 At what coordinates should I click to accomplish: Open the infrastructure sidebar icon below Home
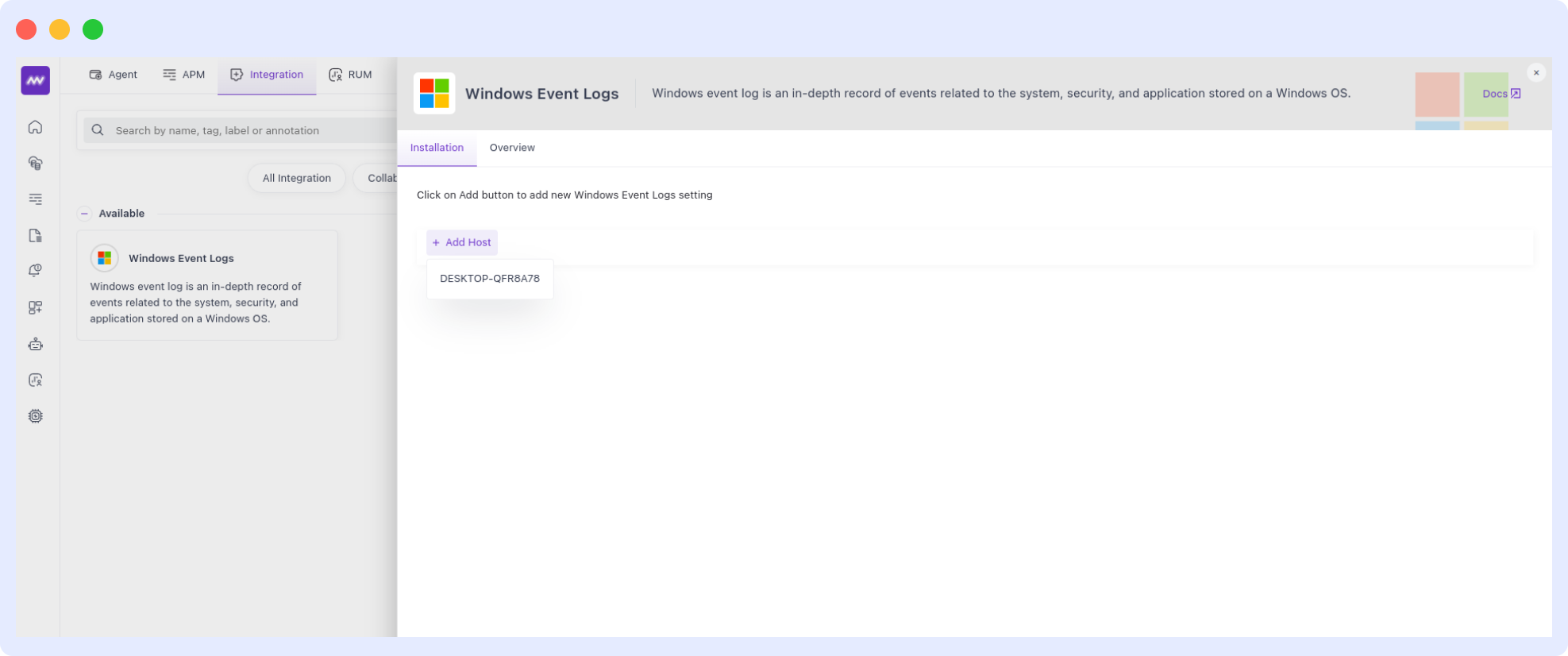pyautogui.click(x=35, y=163)
